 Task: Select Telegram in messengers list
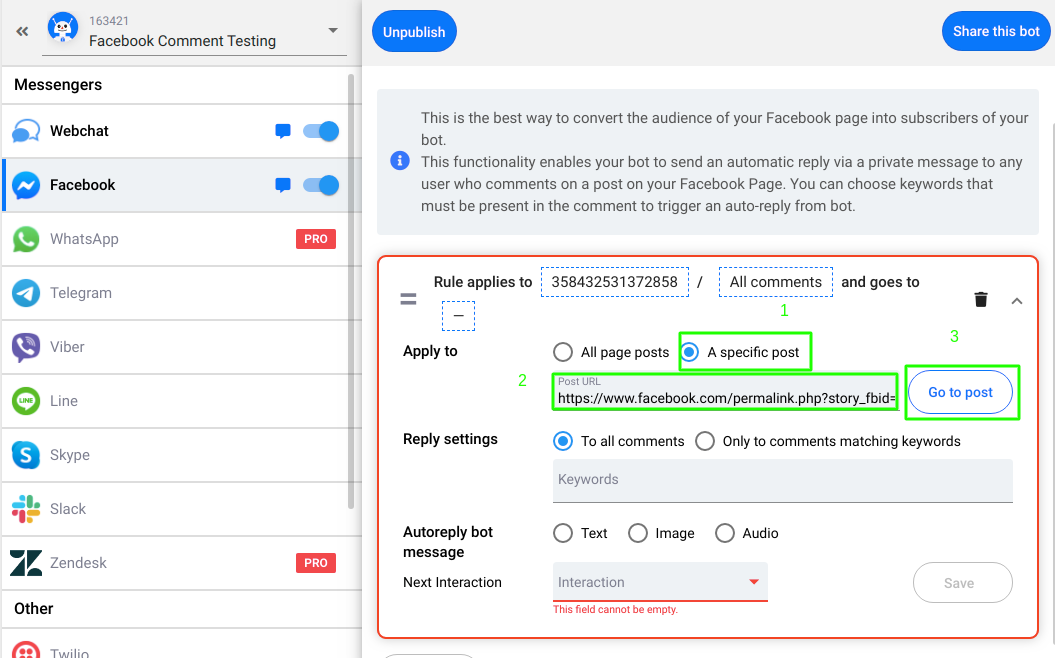tap(182, 293)
